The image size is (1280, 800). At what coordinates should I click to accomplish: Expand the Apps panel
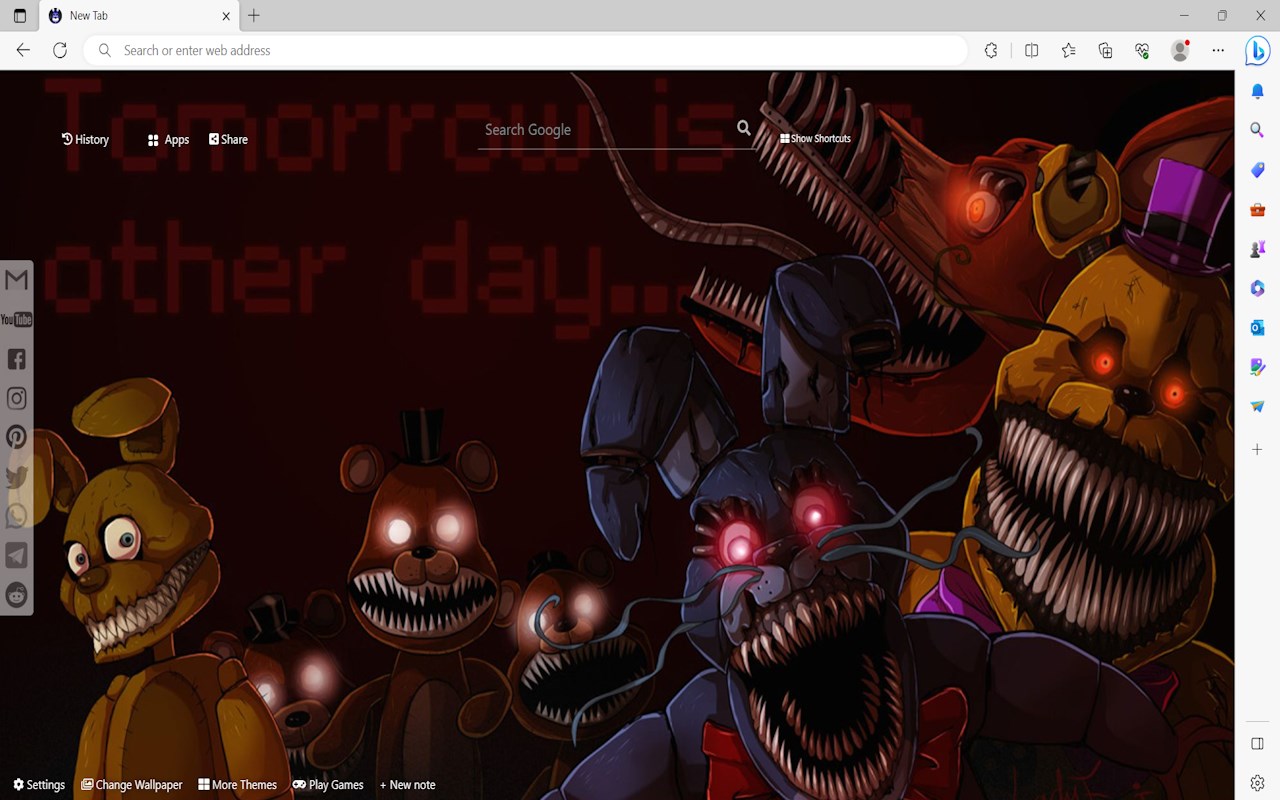167,139
